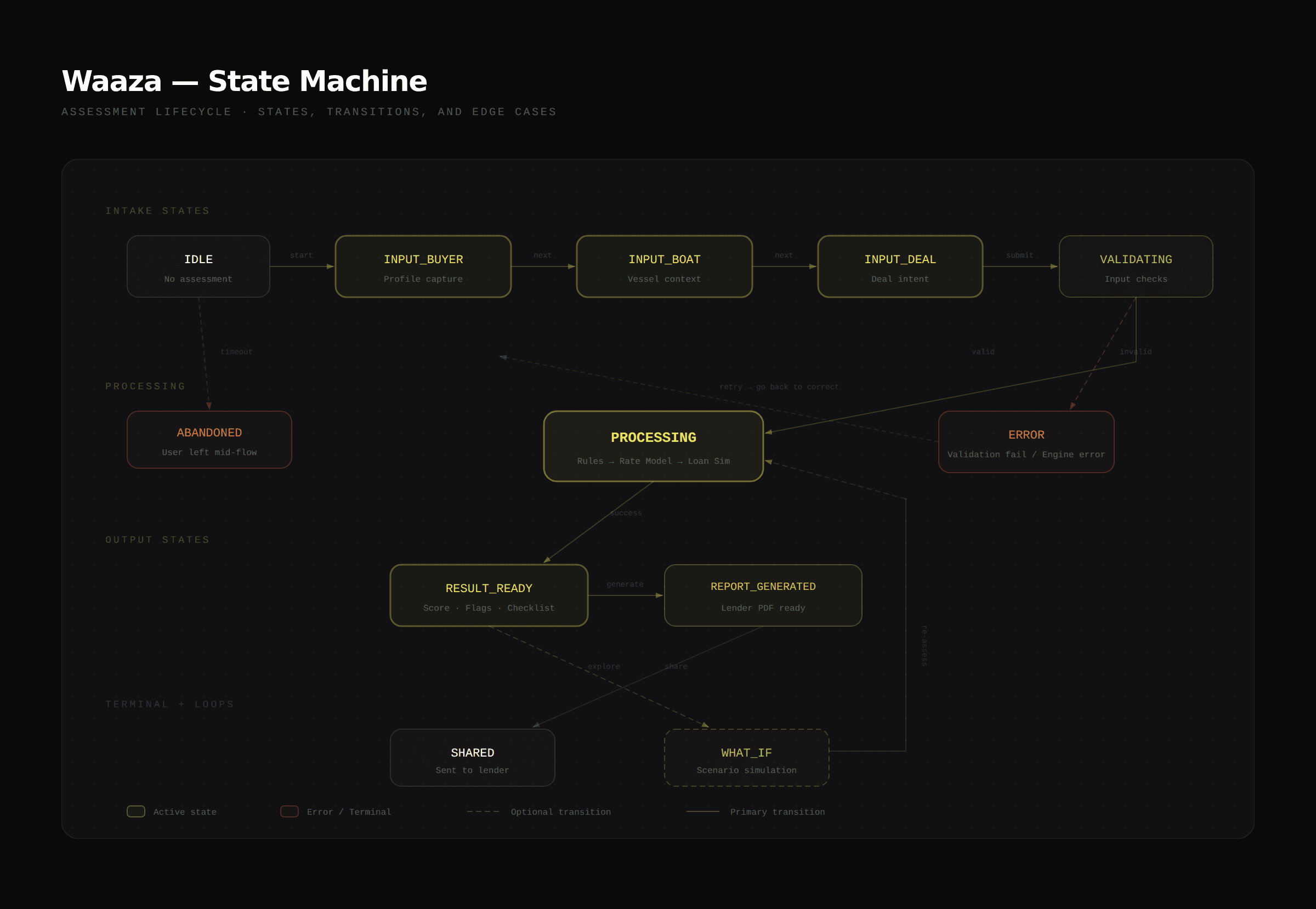Select the SHARED sent-to-lender state
1316x909 pixels.
(x=472, y=758)
